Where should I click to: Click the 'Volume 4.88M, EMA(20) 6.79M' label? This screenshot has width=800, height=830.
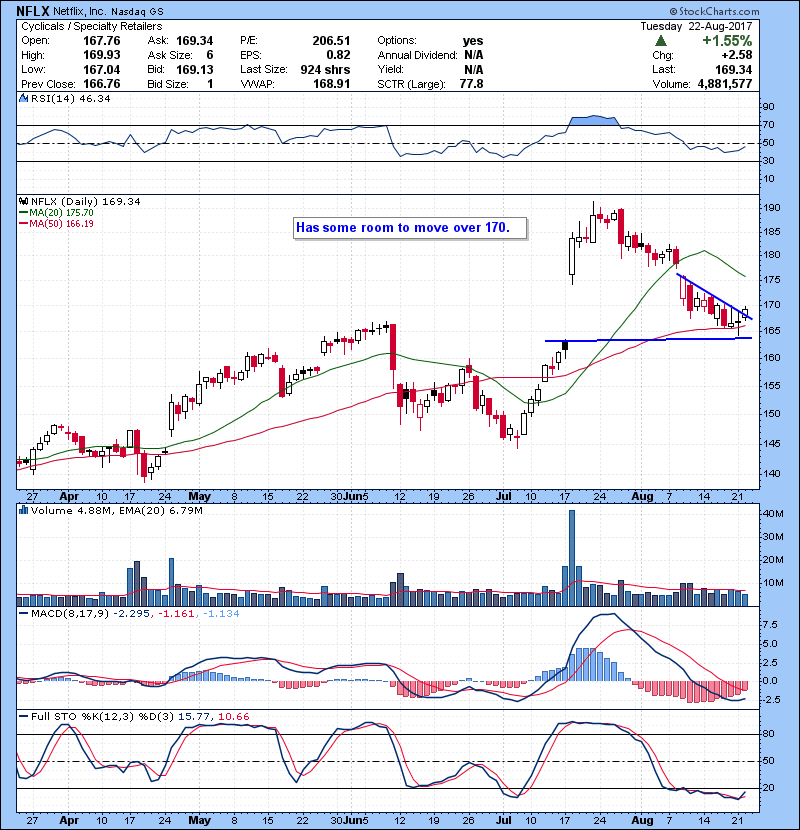(117, 510)
